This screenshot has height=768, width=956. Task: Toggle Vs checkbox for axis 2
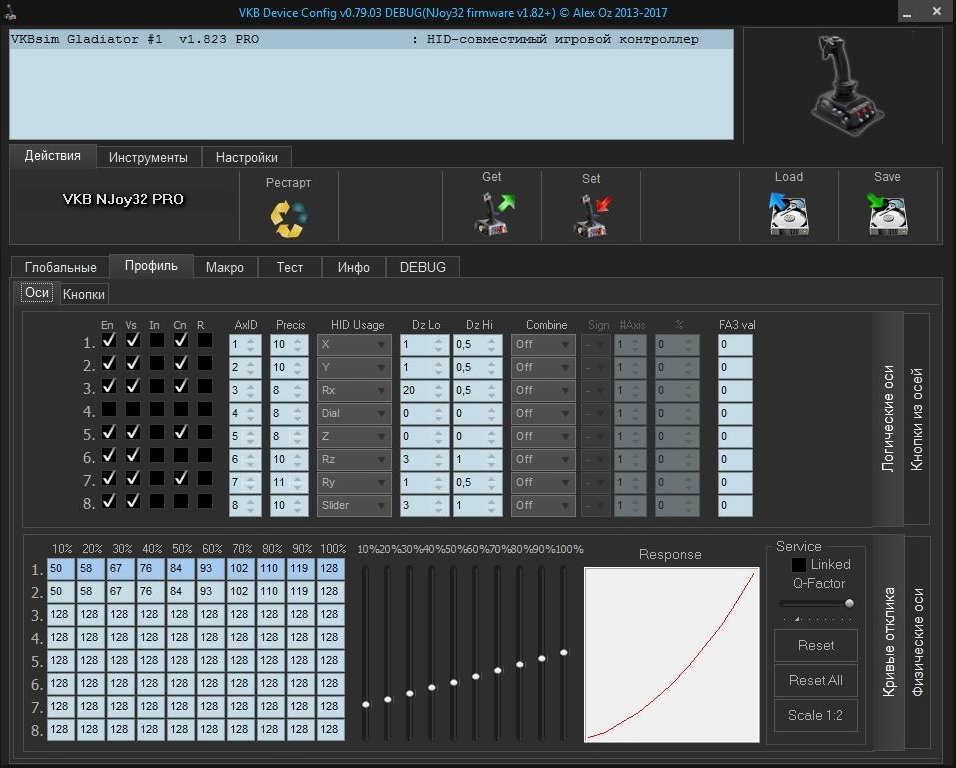click(x=132, y=363)
